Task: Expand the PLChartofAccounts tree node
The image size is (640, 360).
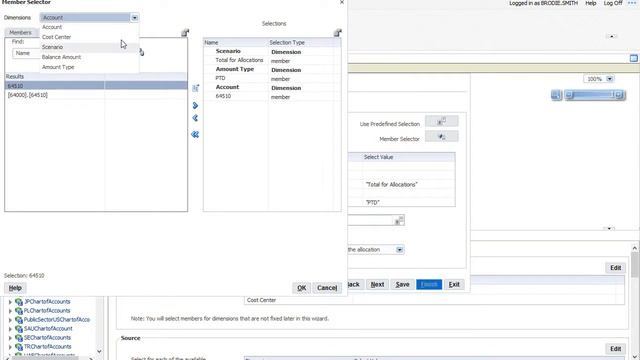Action: (10, 311)
